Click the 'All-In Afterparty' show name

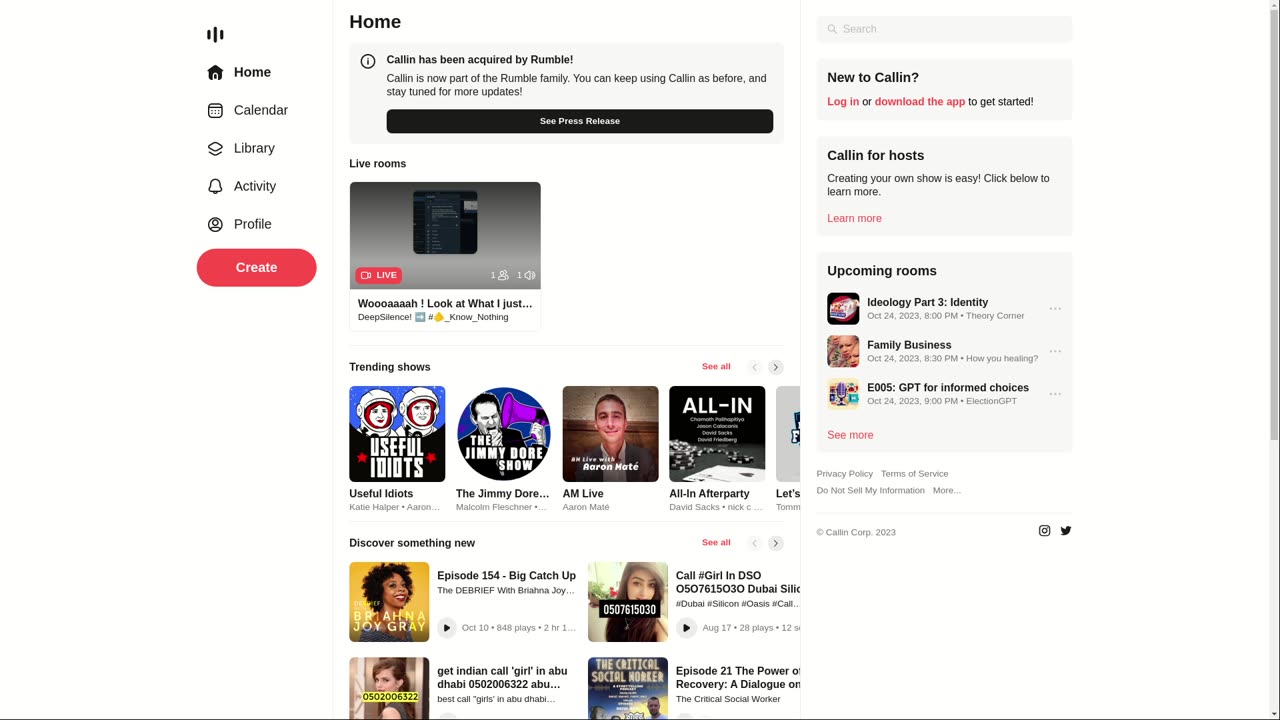point(709,494)
